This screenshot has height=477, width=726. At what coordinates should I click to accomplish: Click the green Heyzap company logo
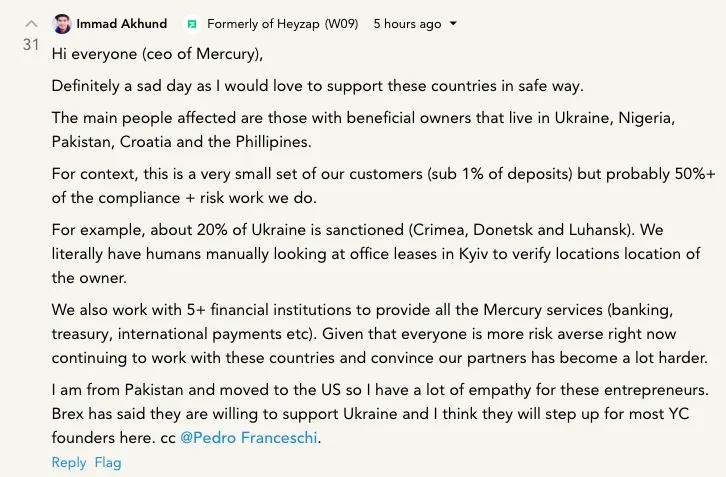(x=192, y=24)
